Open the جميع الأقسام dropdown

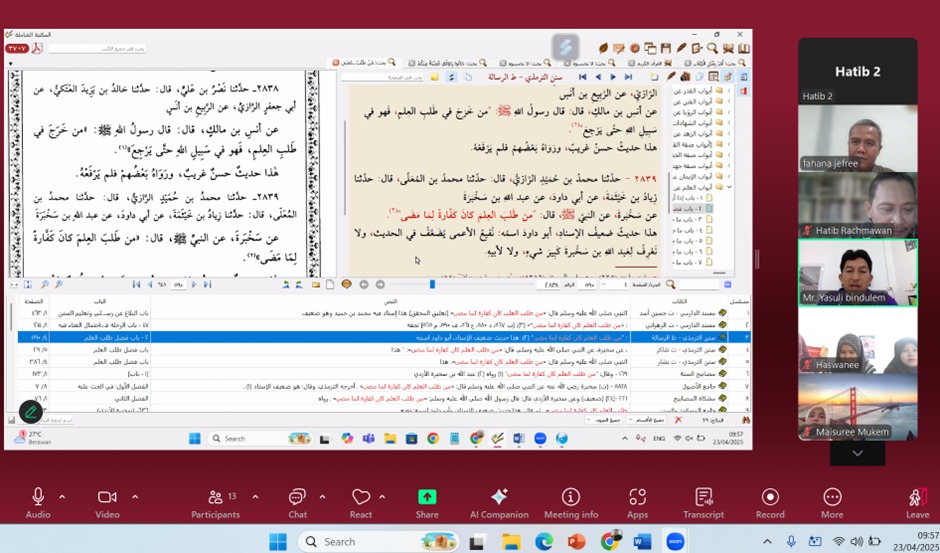tap(646, 420)
